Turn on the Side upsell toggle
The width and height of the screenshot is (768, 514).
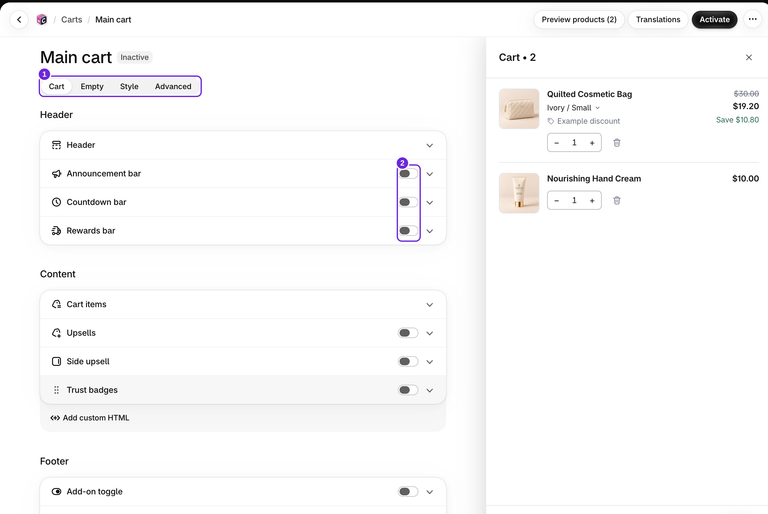tap(408, 361)
